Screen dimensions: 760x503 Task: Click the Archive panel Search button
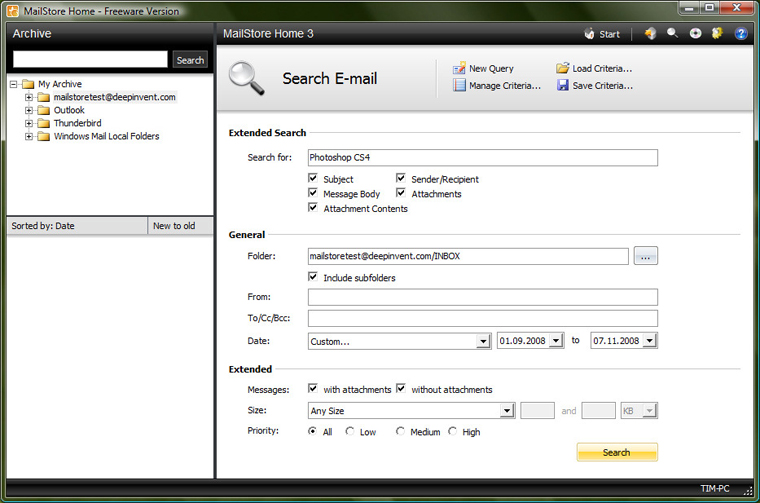(190, 60)
